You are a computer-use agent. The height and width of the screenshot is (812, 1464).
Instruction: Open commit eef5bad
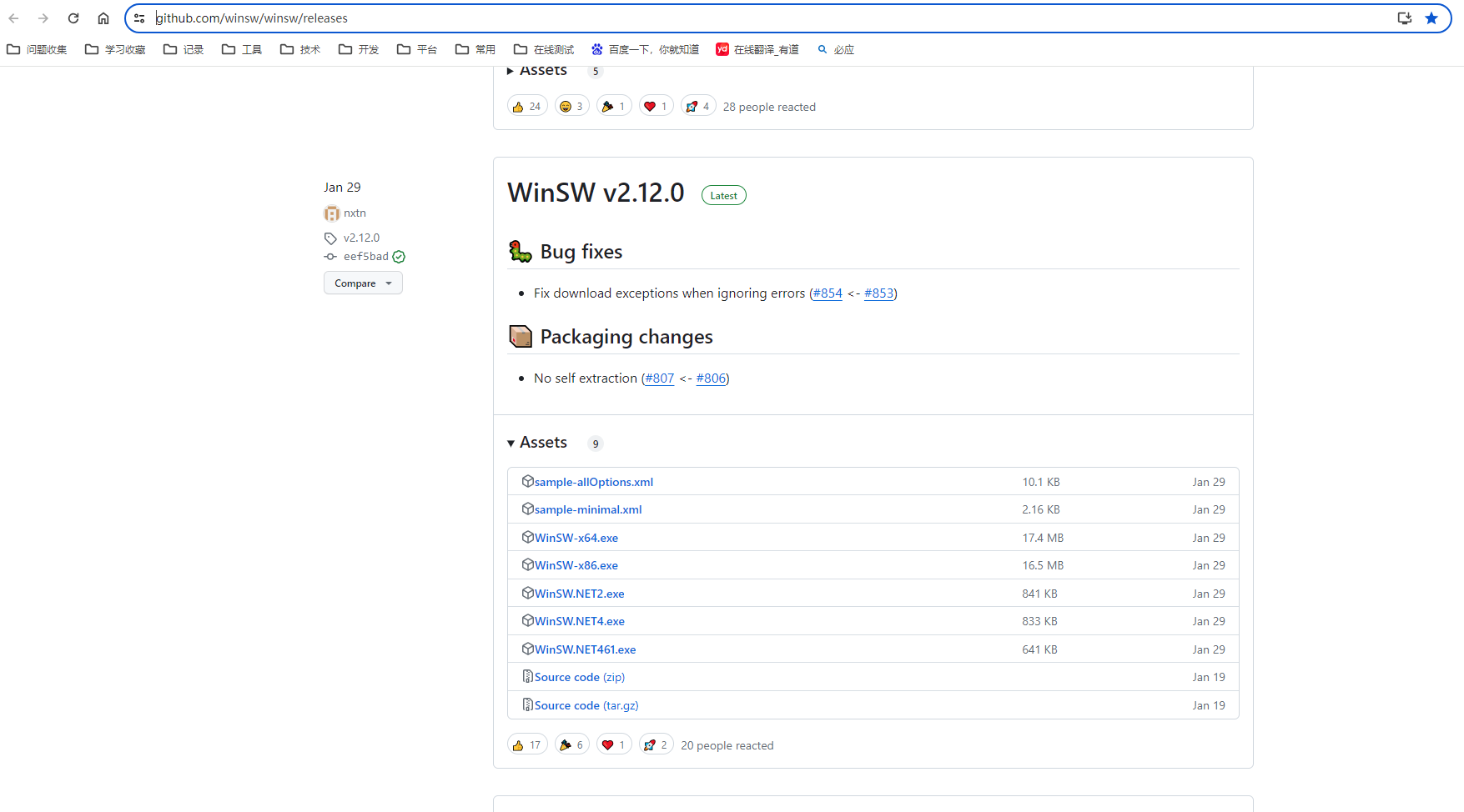[366, 257]
